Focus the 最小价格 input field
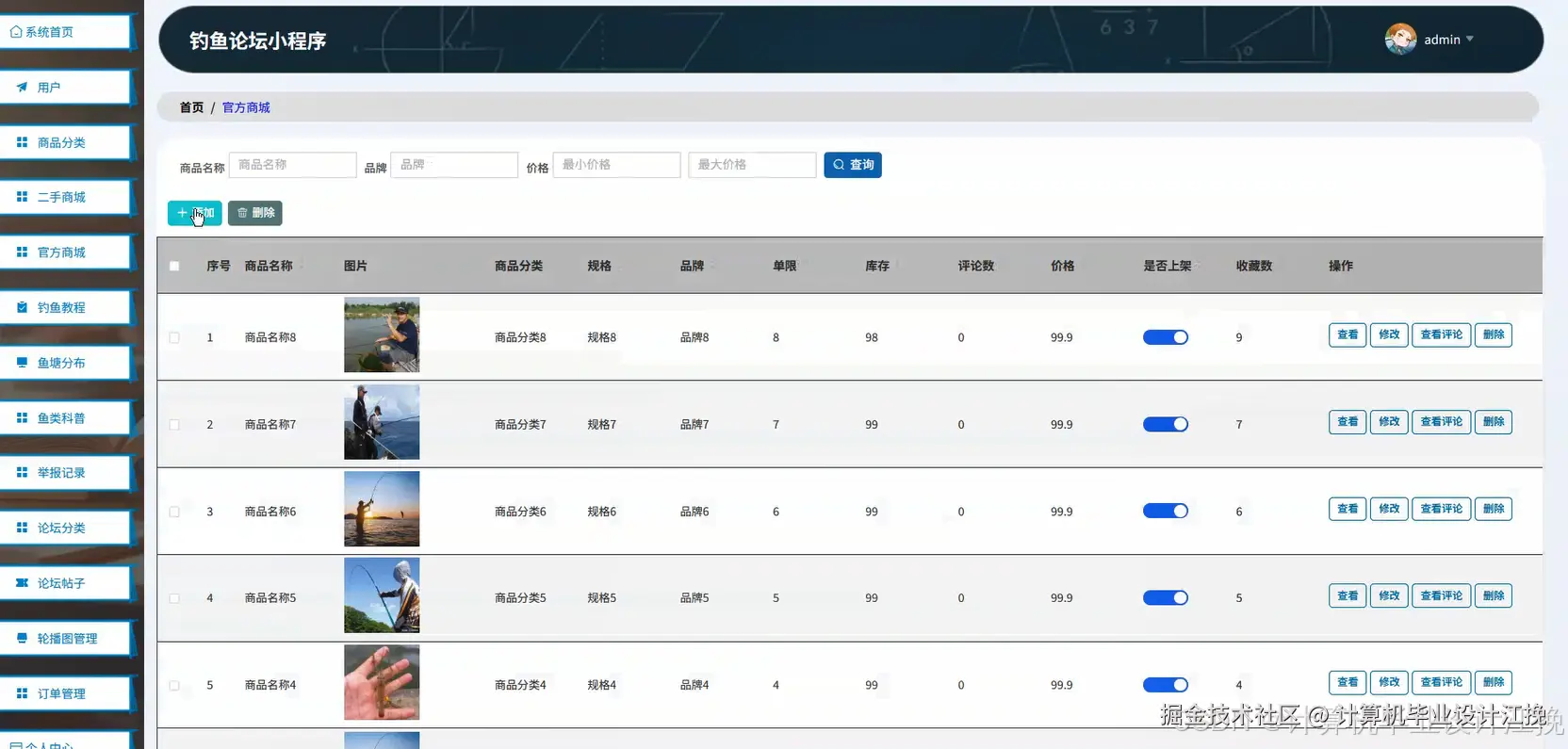Screen dimensions: 1568x749 click(616, 165)
